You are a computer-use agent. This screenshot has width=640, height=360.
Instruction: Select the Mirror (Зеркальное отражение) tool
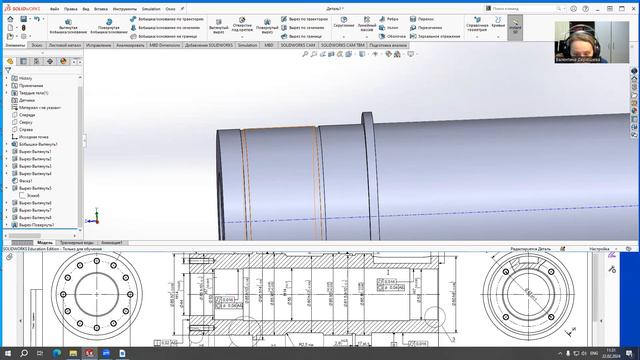pos(435,36)
